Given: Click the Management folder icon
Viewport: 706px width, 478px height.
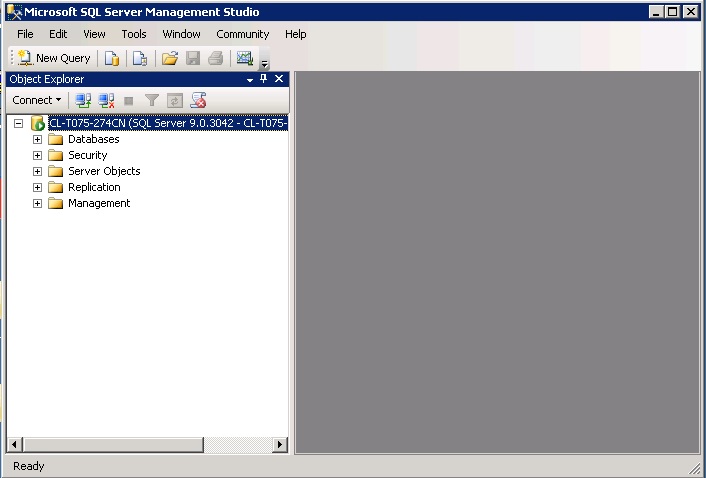Looking at the screenshot, I should (55, 203).
